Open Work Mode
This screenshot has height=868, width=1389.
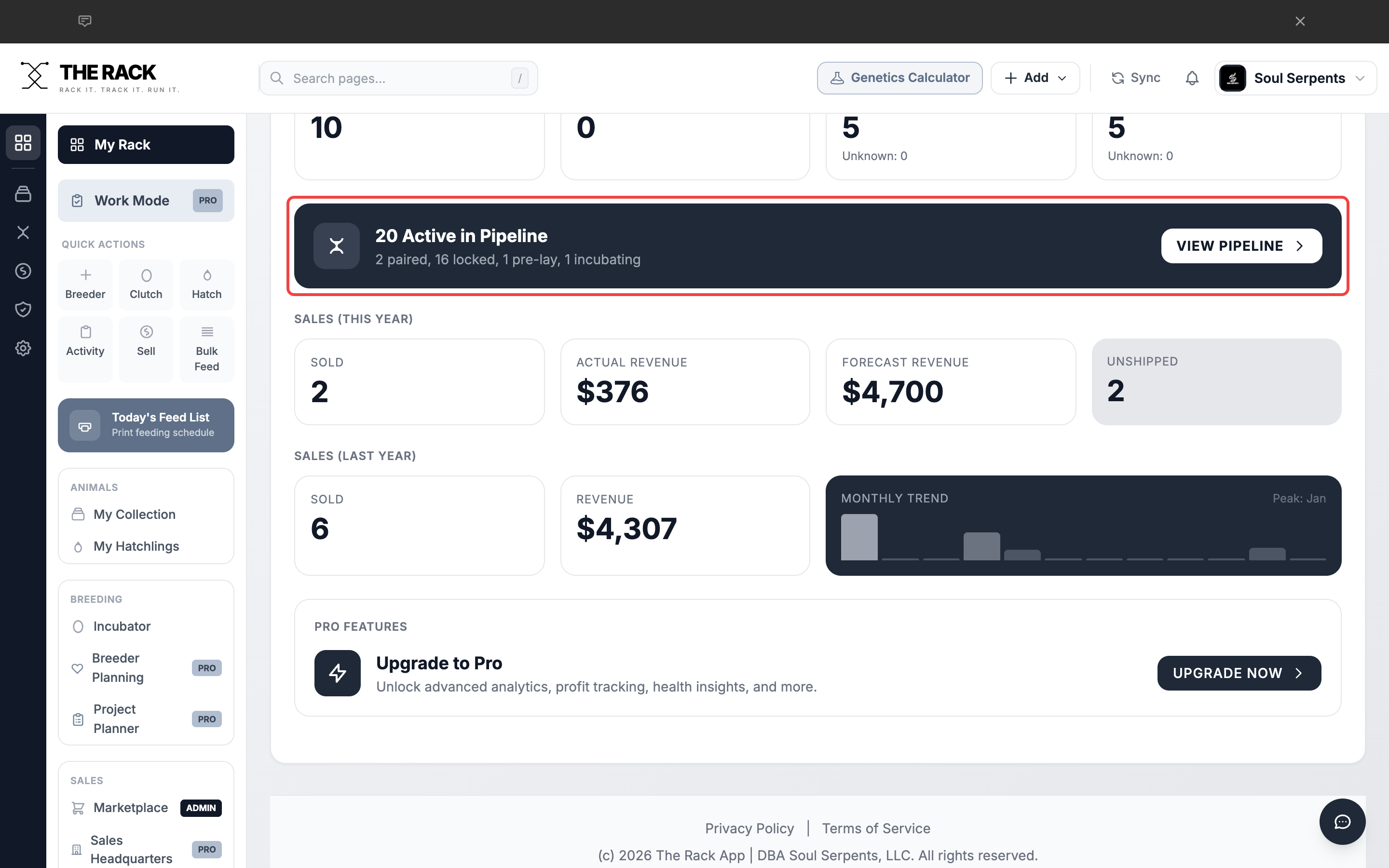tap(146, 200)
